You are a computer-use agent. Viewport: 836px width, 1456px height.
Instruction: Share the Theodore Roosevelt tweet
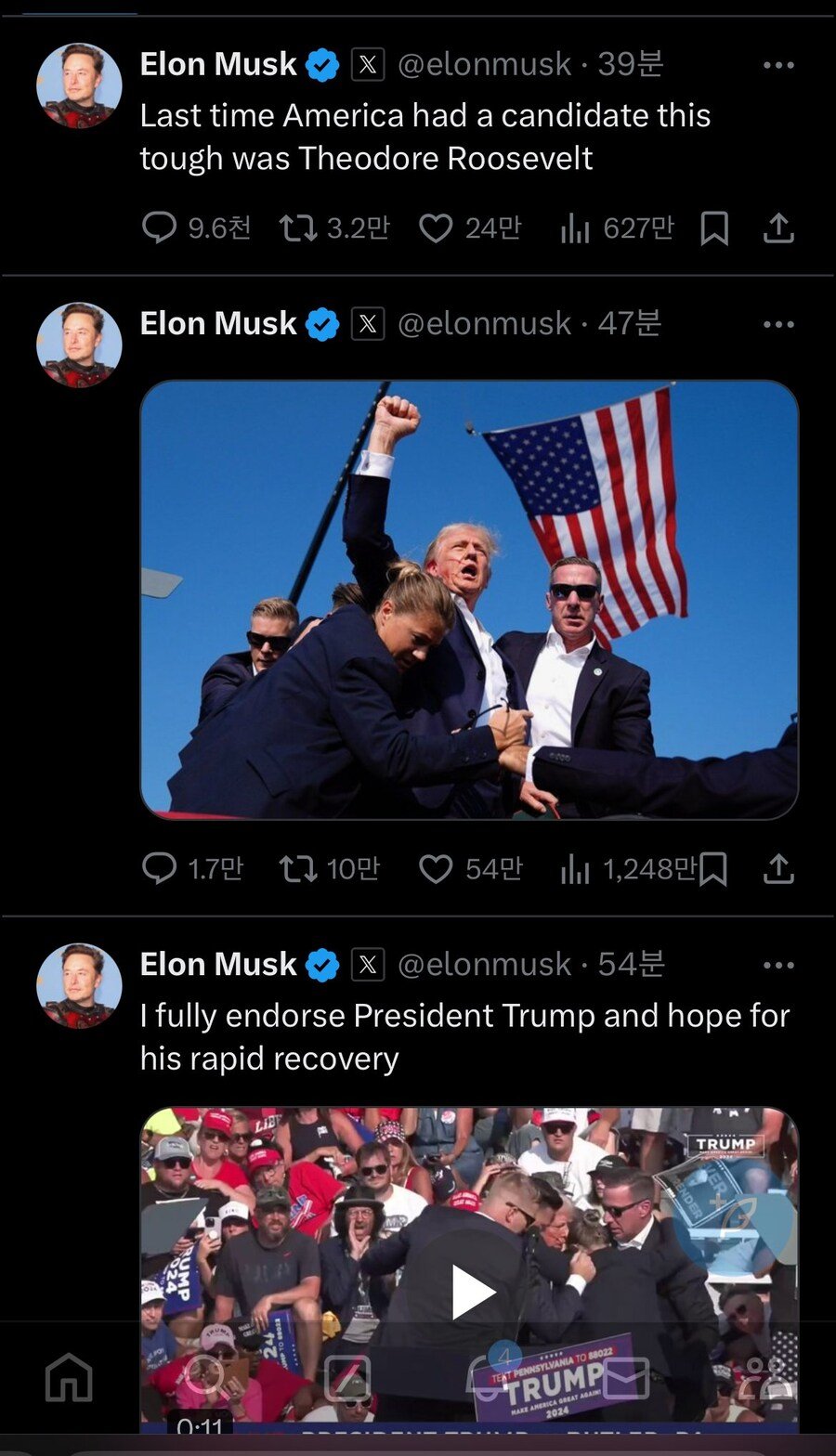[778, 227]
